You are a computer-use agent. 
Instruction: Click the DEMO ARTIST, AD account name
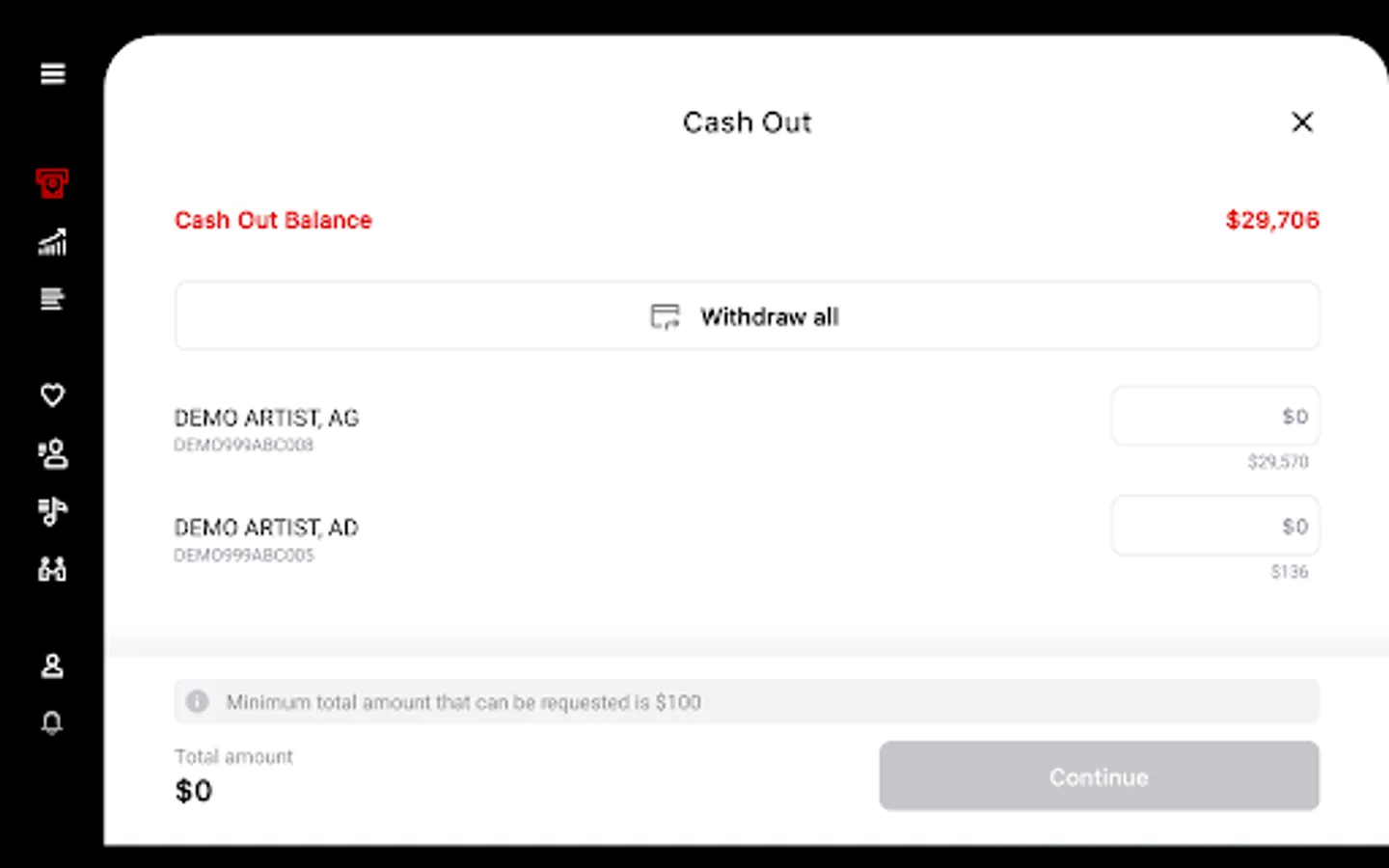click(266, 529)
